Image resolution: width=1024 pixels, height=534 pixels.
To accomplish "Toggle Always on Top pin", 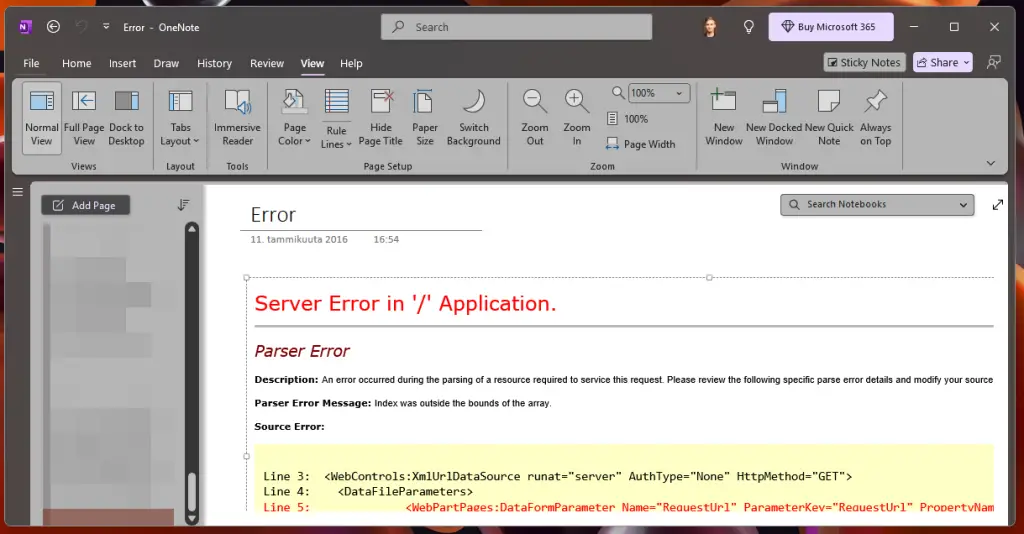I will click(x=875, y=117).
